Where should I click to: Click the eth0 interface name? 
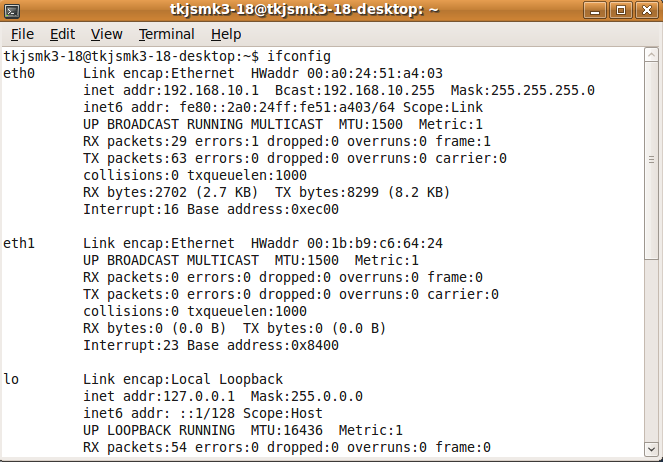(20, 73)
